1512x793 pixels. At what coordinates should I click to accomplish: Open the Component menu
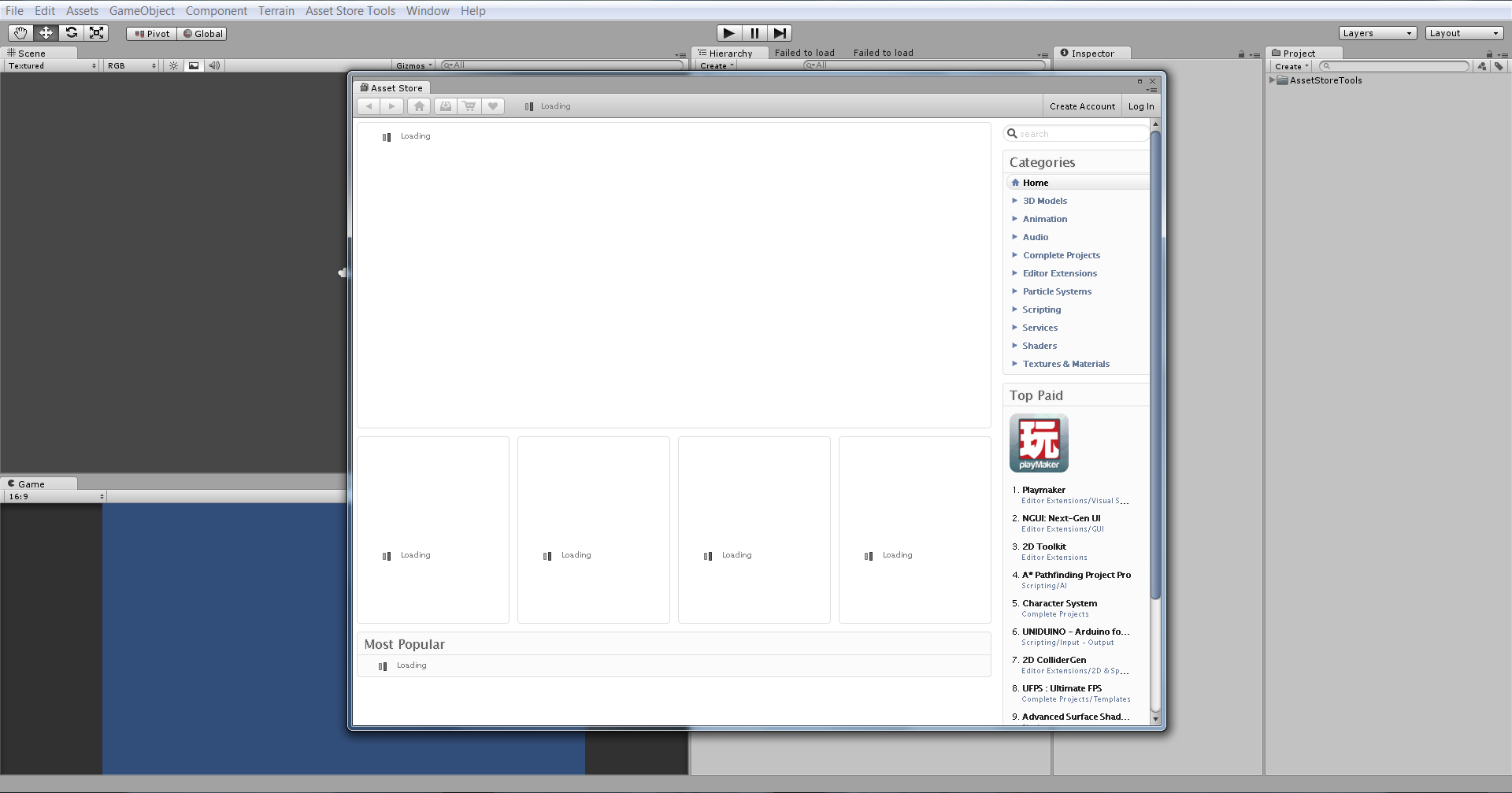click(217, 11)
